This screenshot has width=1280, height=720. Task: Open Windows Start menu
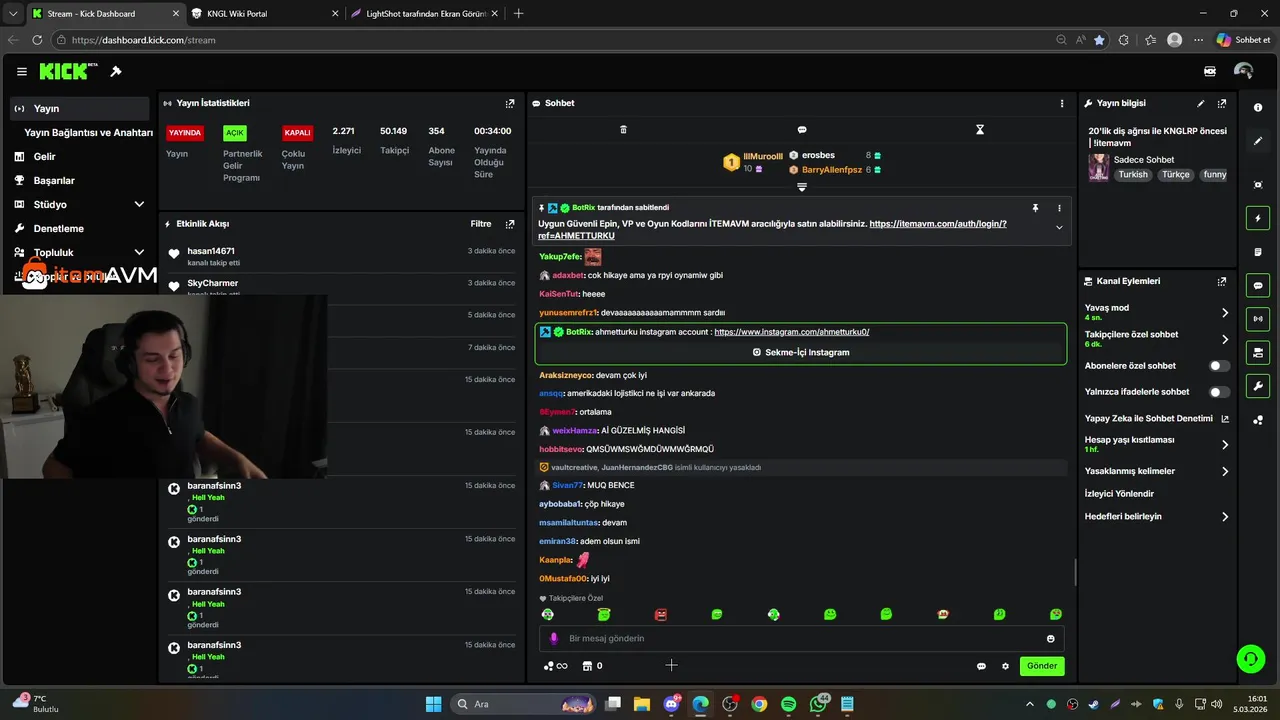tap(433, 704)
